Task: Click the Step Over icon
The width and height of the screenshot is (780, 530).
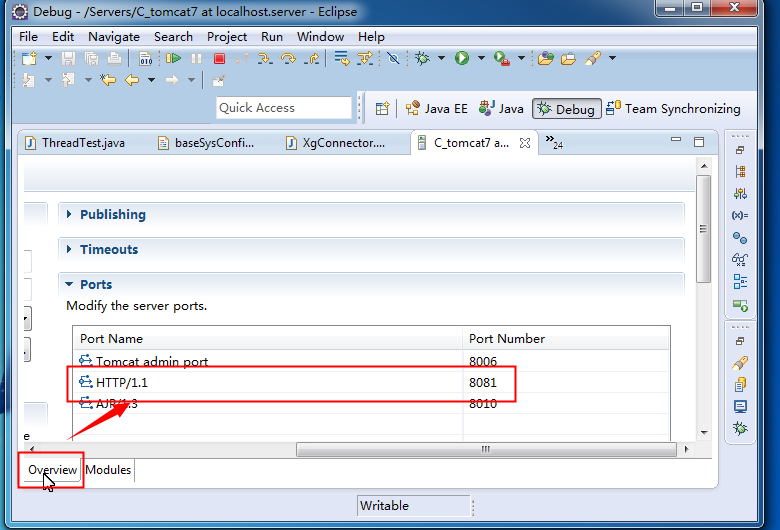Action: (288, 59)
